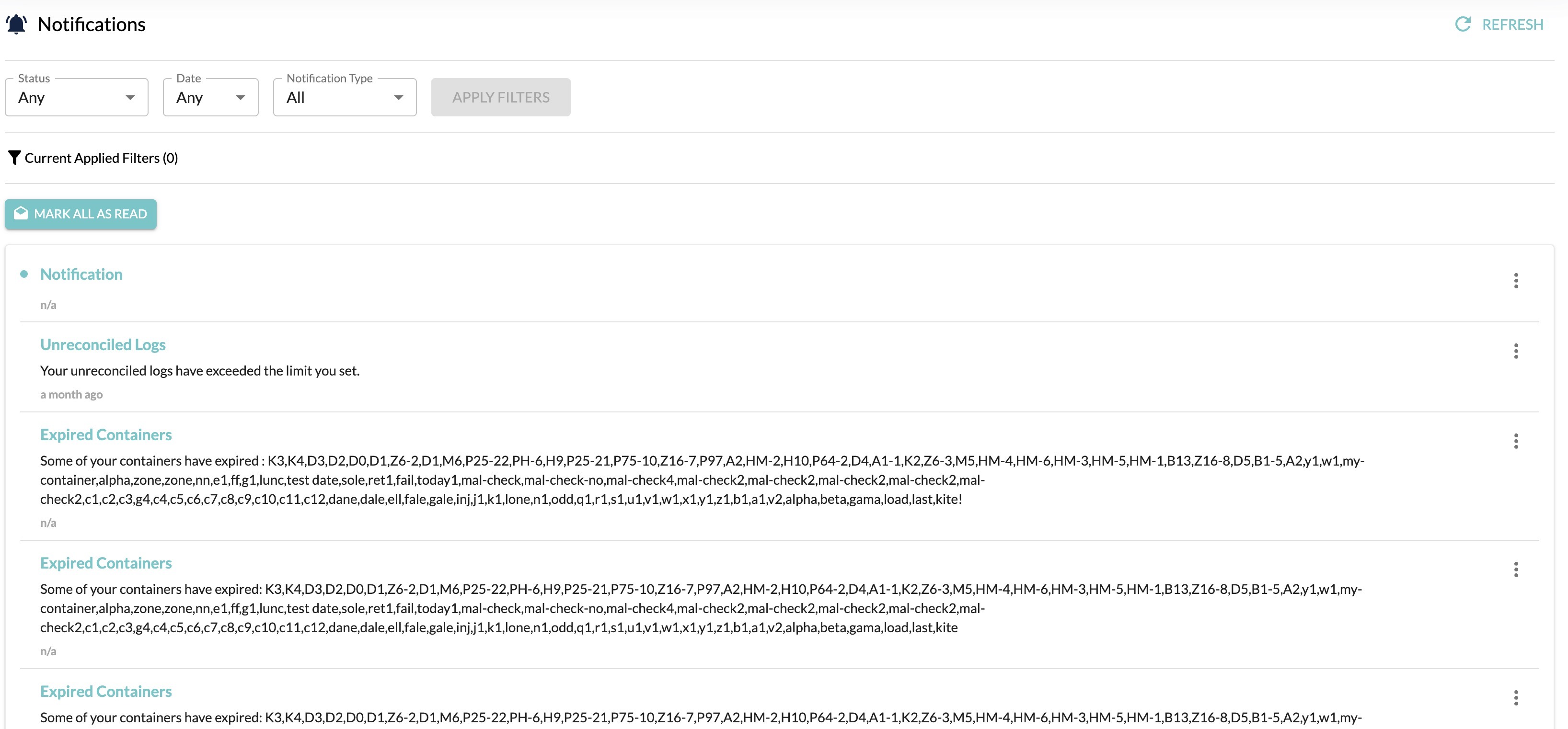Image resolution: width=1568 pixels, height=729 pixels.
Task: Click the open envelope icon
Action: [21, 214]
